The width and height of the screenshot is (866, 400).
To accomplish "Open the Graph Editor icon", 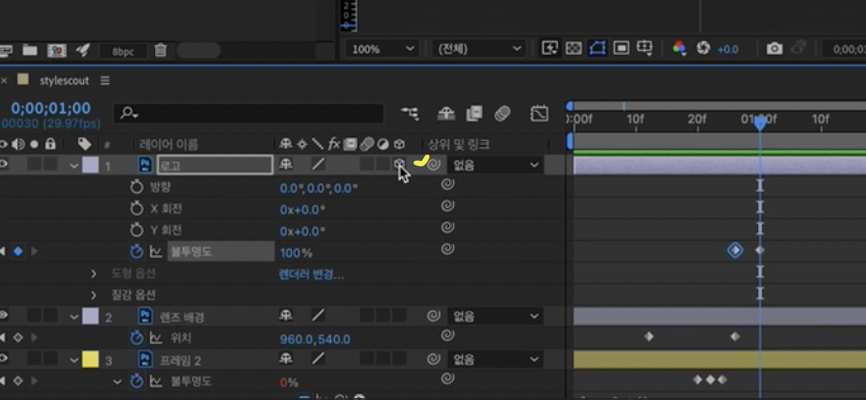I will (539, 113).
